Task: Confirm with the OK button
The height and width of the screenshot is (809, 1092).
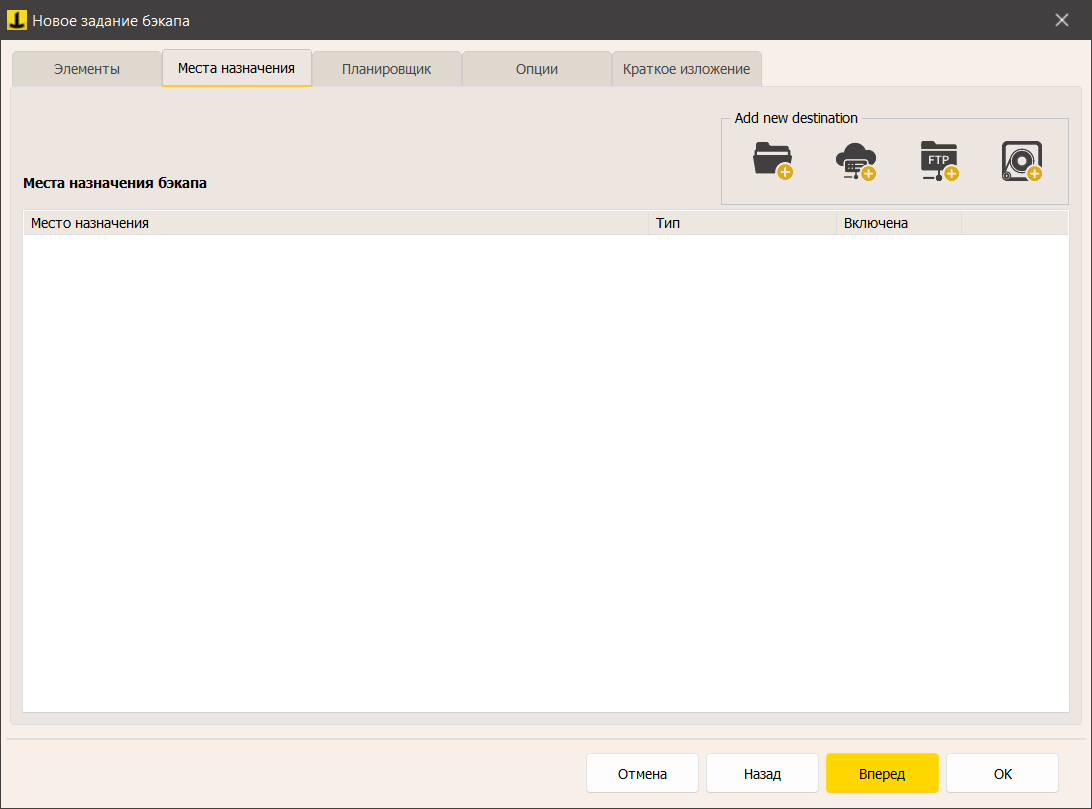Action: 1002,773
